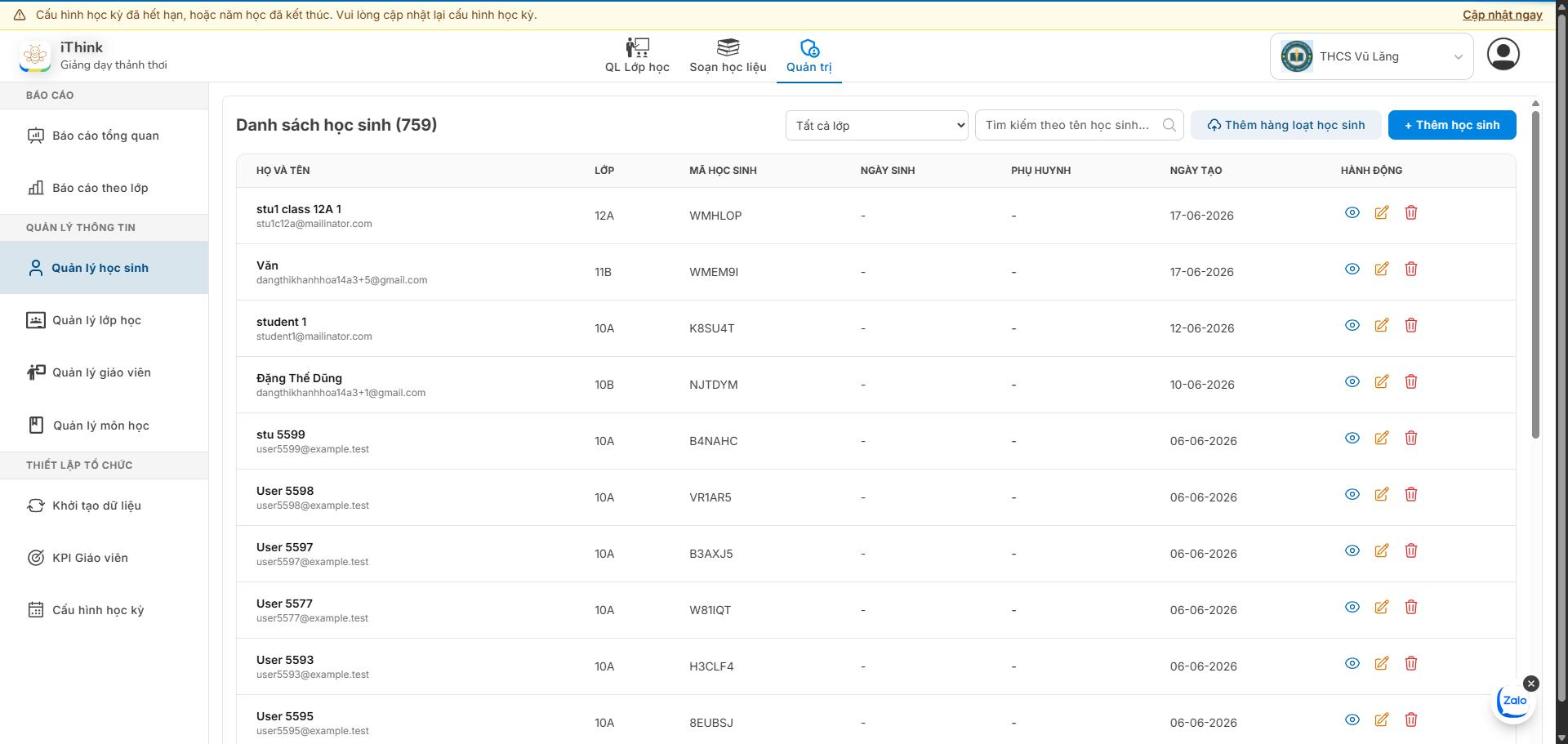The image size is (1568, 744).
Task: Switch to the QL Lớp học tab
Action: coord(637,56)
